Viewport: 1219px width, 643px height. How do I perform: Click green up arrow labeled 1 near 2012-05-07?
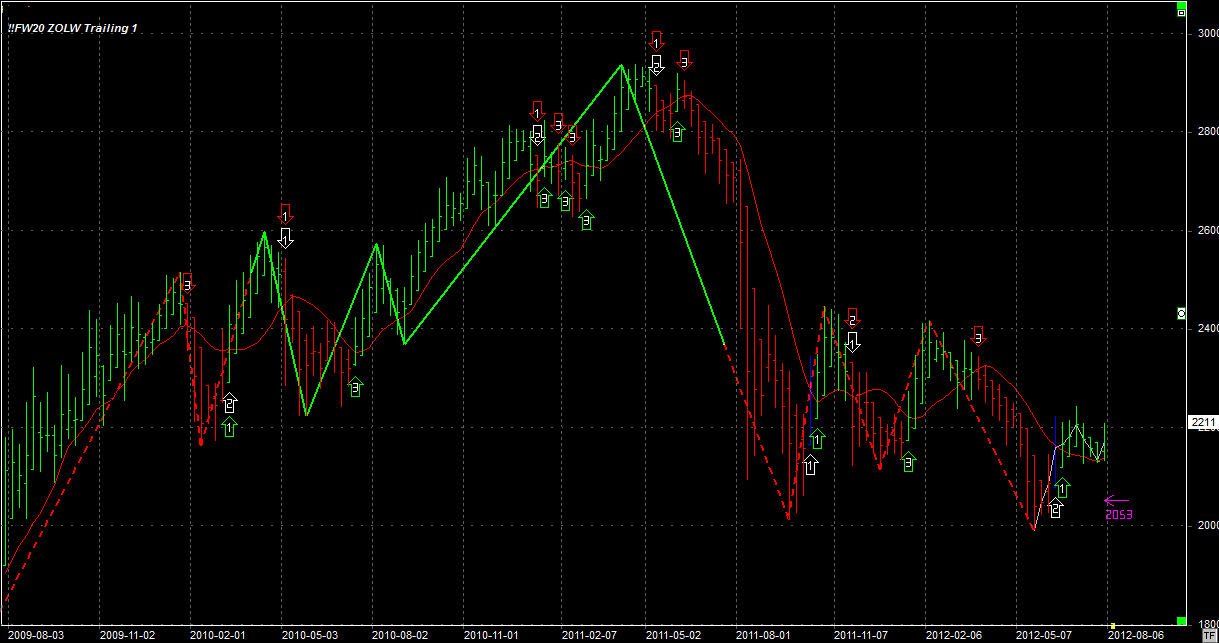pos(1062,489)
